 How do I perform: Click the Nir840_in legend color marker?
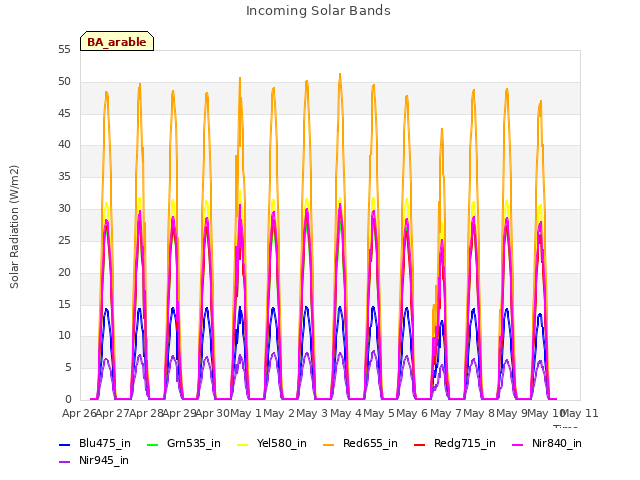[x=518, y=445]
